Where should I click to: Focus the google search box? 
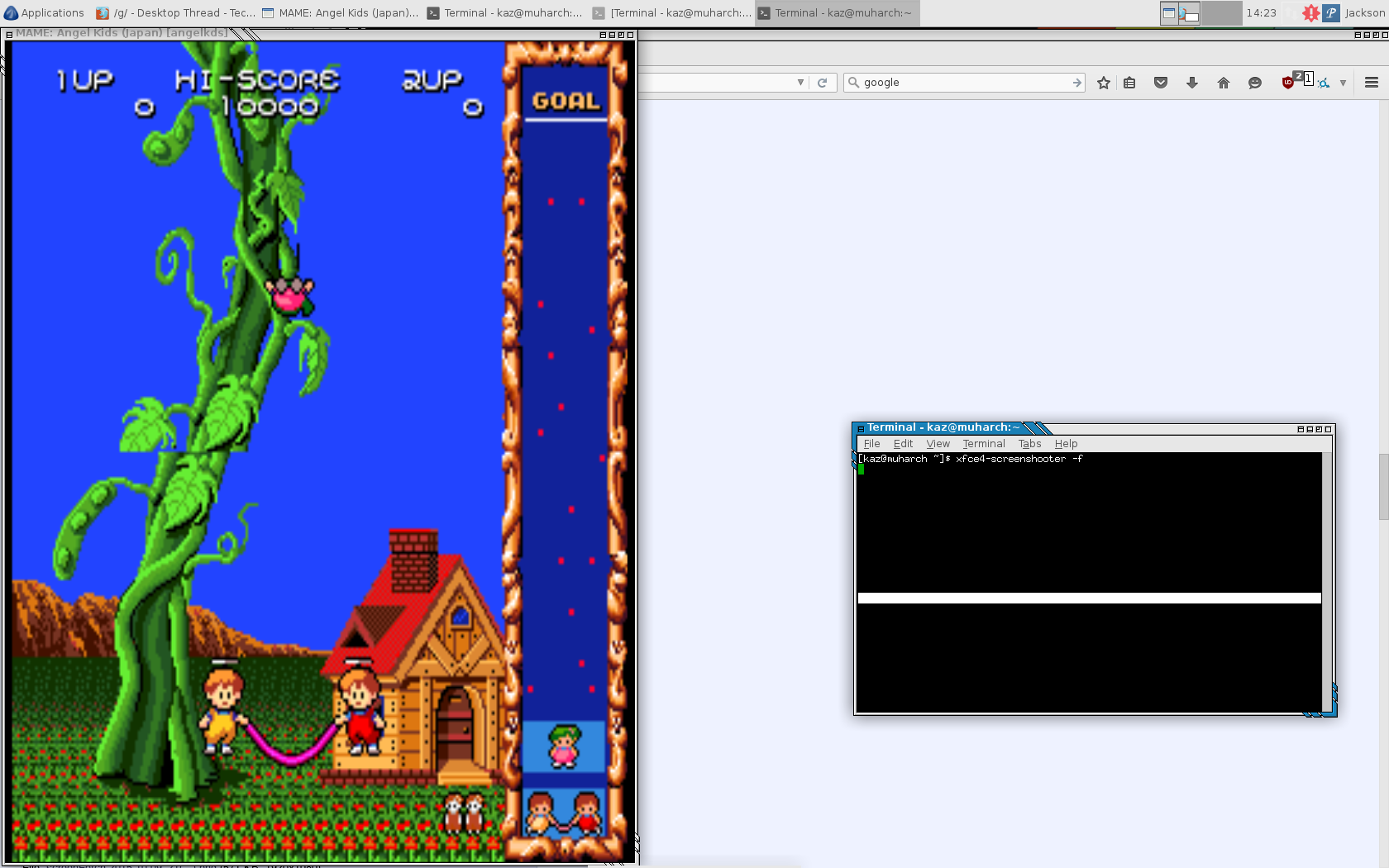point(965,83)
